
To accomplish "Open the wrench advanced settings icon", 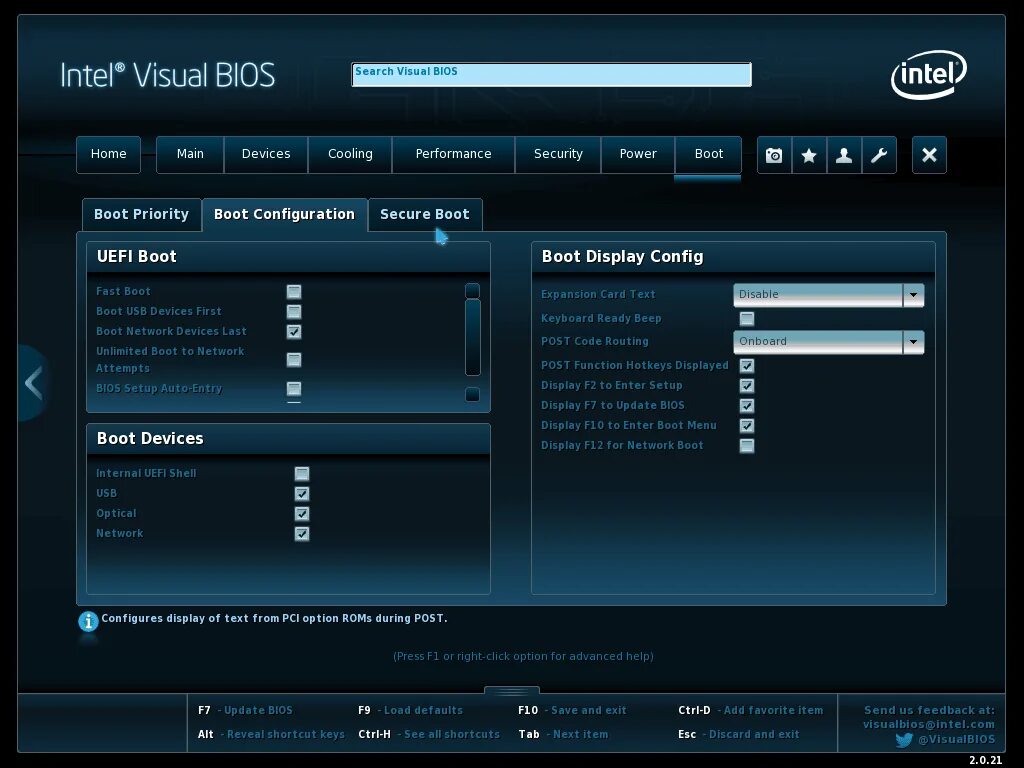I will (879, 155).
